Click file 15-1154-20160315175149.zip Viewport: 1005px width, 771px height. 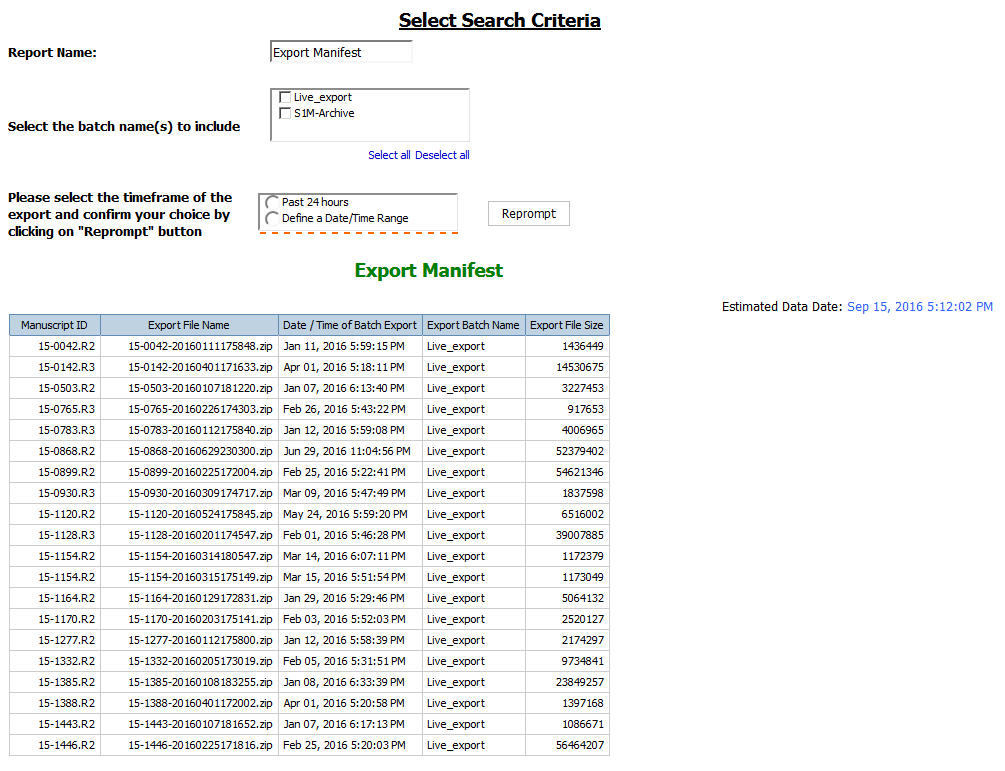200,577
